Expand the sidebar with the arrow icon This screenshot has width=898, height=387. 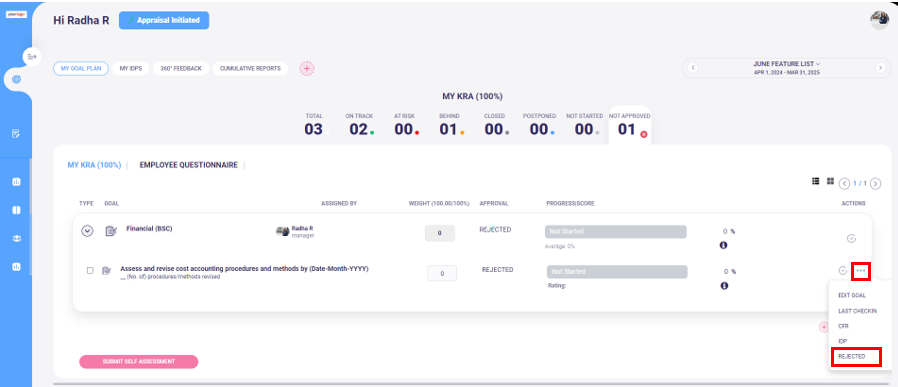tap(32, 56)
